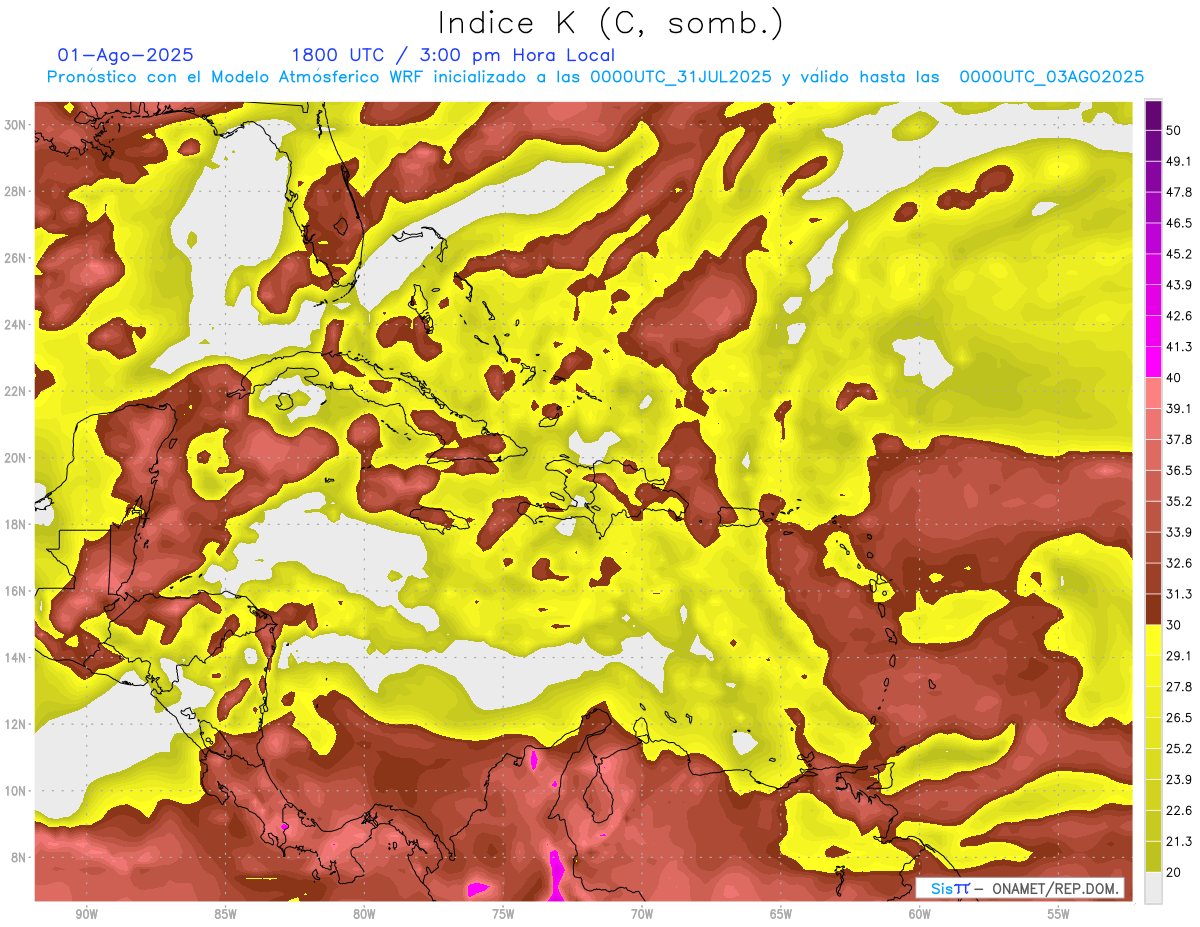Click the '1800 UTC / 3:00 pm Hora Local' text
Viewport: 1200px width, 927px height.
453,55
